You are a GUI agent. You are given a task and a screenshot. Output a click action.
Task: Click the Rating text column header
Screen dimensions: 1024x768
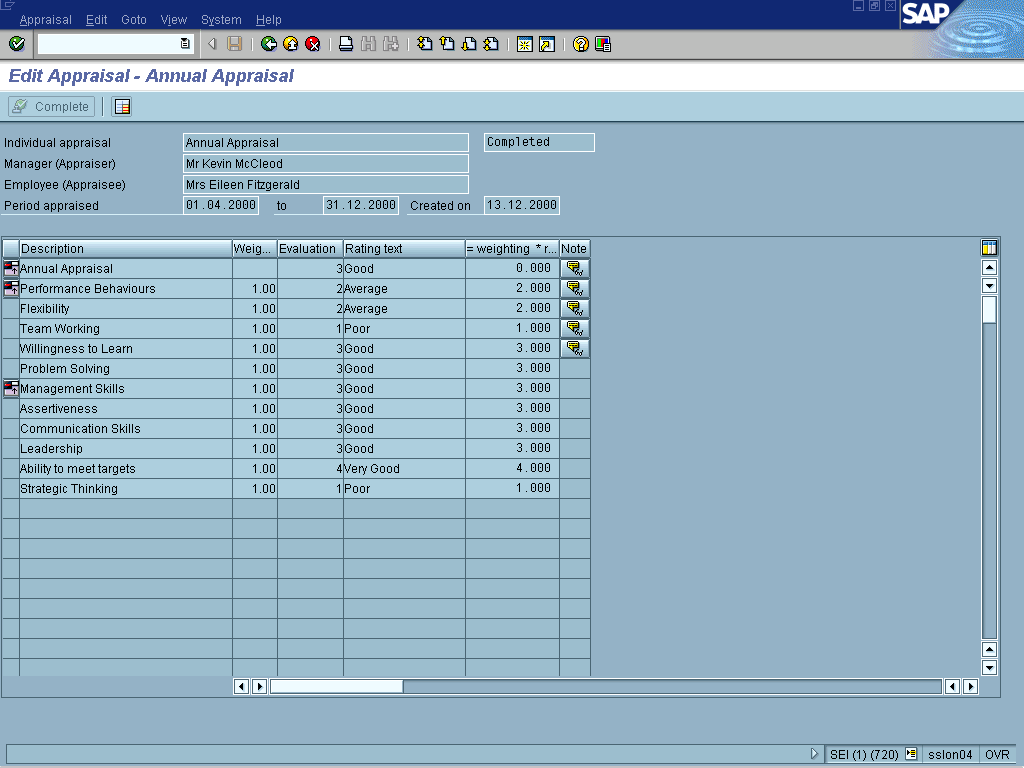[404, 249]
